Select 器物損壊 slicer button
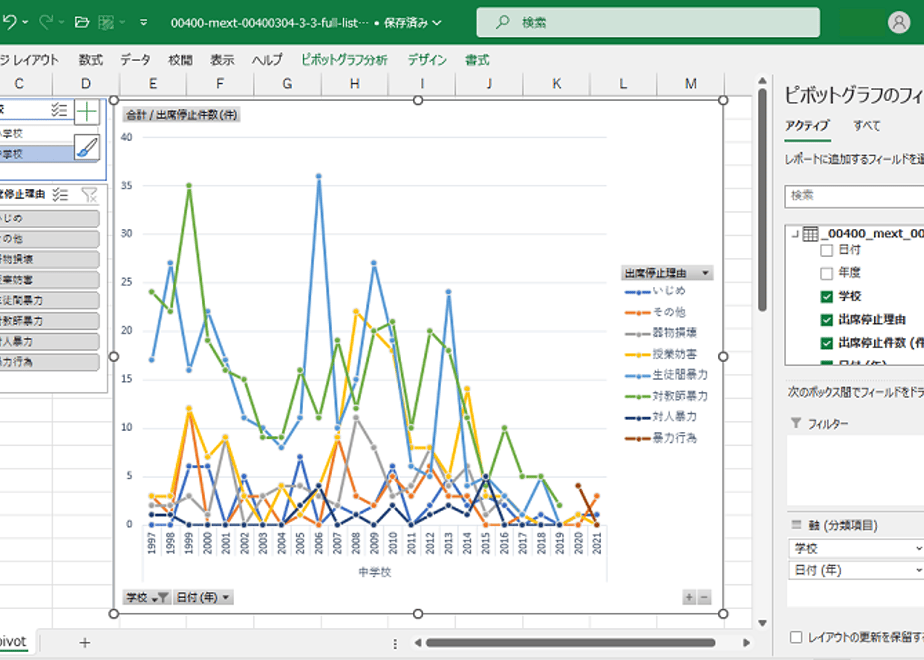The height and width of the screenshot is (660, 924). click(x=50, y=260)
